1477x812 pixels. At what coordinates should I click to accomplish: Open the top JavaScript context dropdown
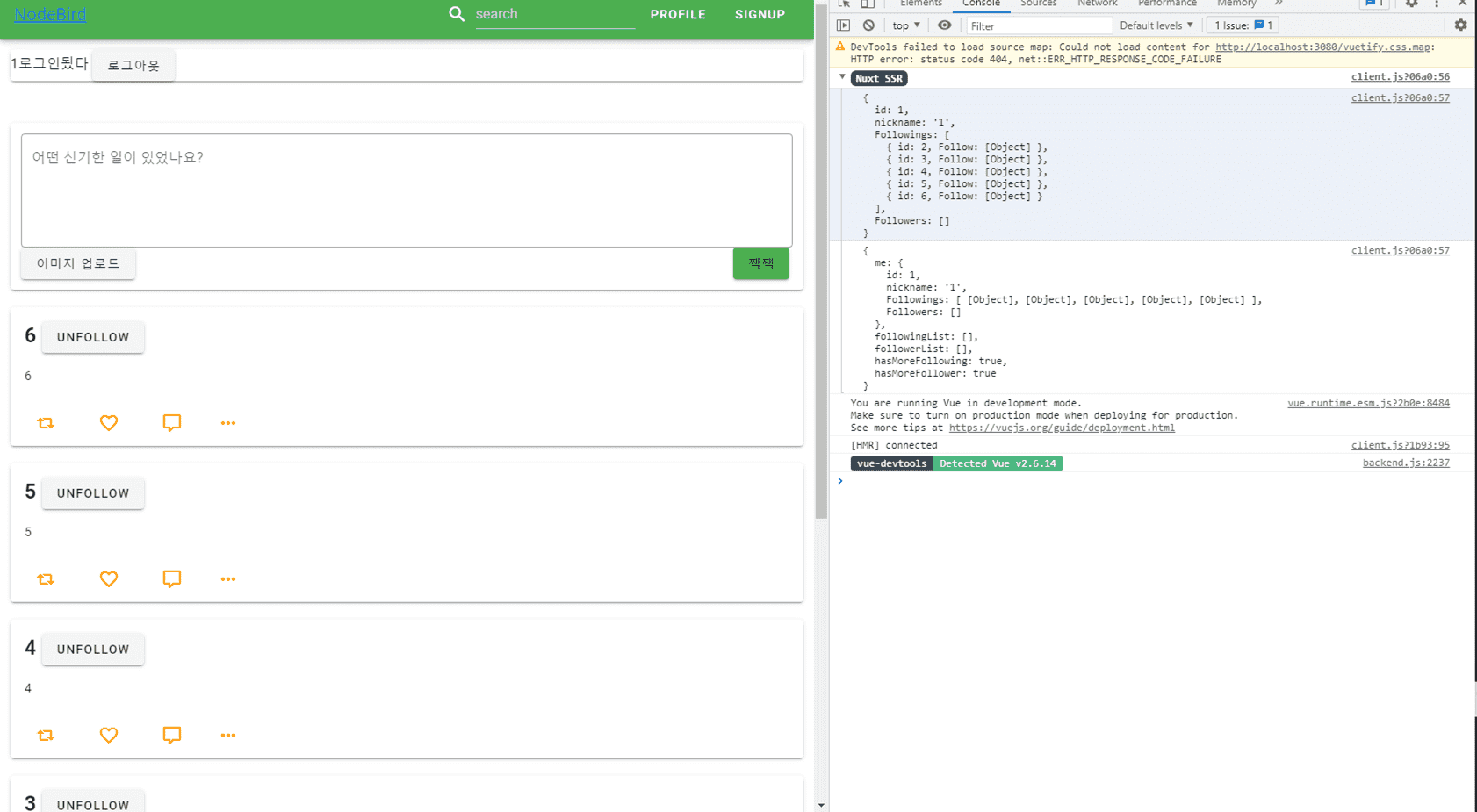tap(906, 25)
